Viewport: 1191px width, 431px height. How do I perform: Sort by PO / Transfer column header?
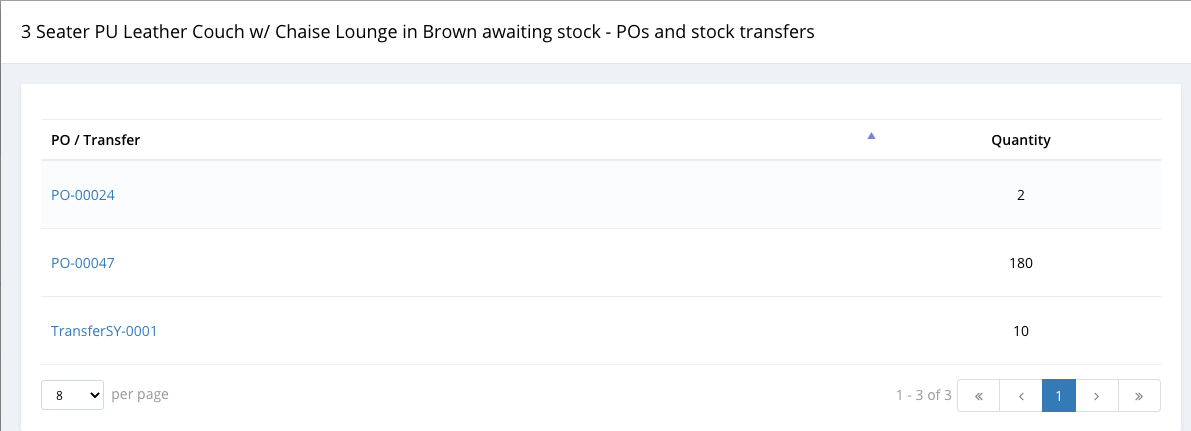tap(96, 140)
